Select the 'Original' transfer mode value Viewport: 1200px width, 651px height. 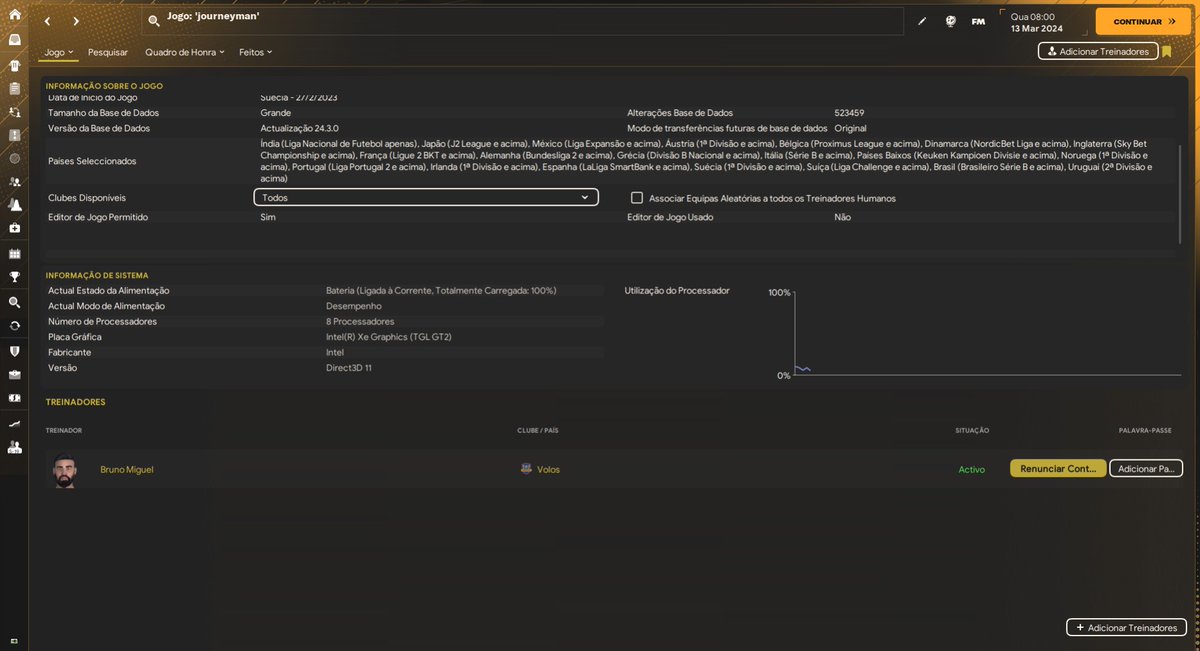coord(850,129)
